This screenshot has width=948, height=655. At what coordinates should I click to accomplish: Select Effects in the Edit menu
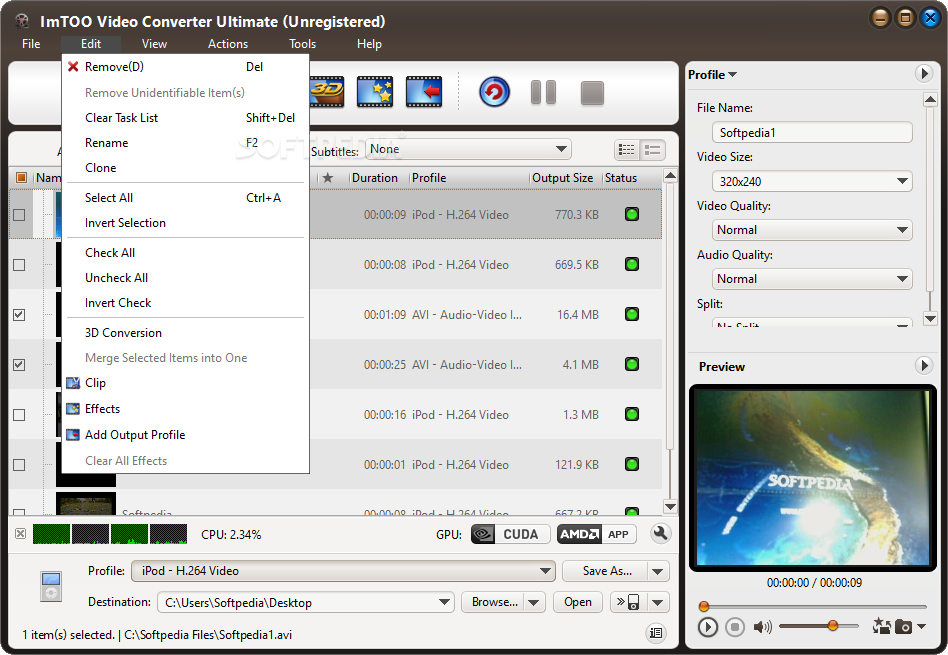(186, 409)
